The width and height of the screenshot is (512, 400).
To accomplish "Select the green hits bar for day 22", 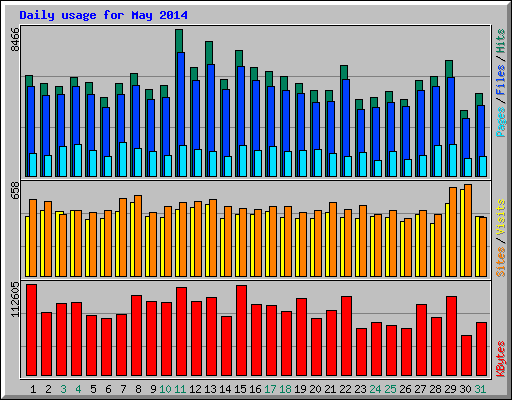I will (x=344, y=72).
